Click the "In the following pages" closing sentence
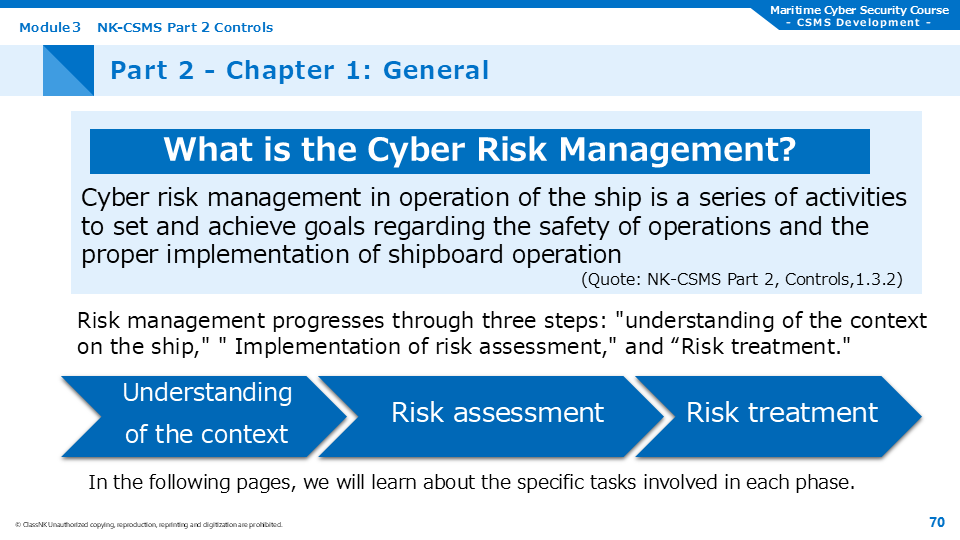Image resolution: width=960 pixels, height=540 pixels. (x=471, y=482)
